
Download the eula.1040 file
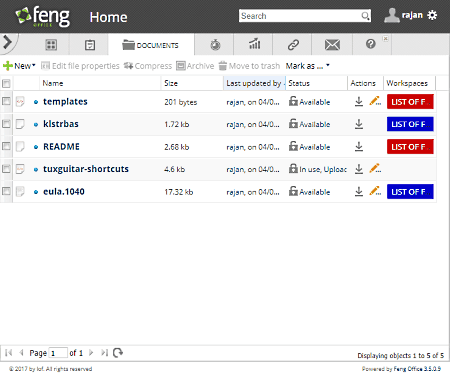tap(359, 191)
